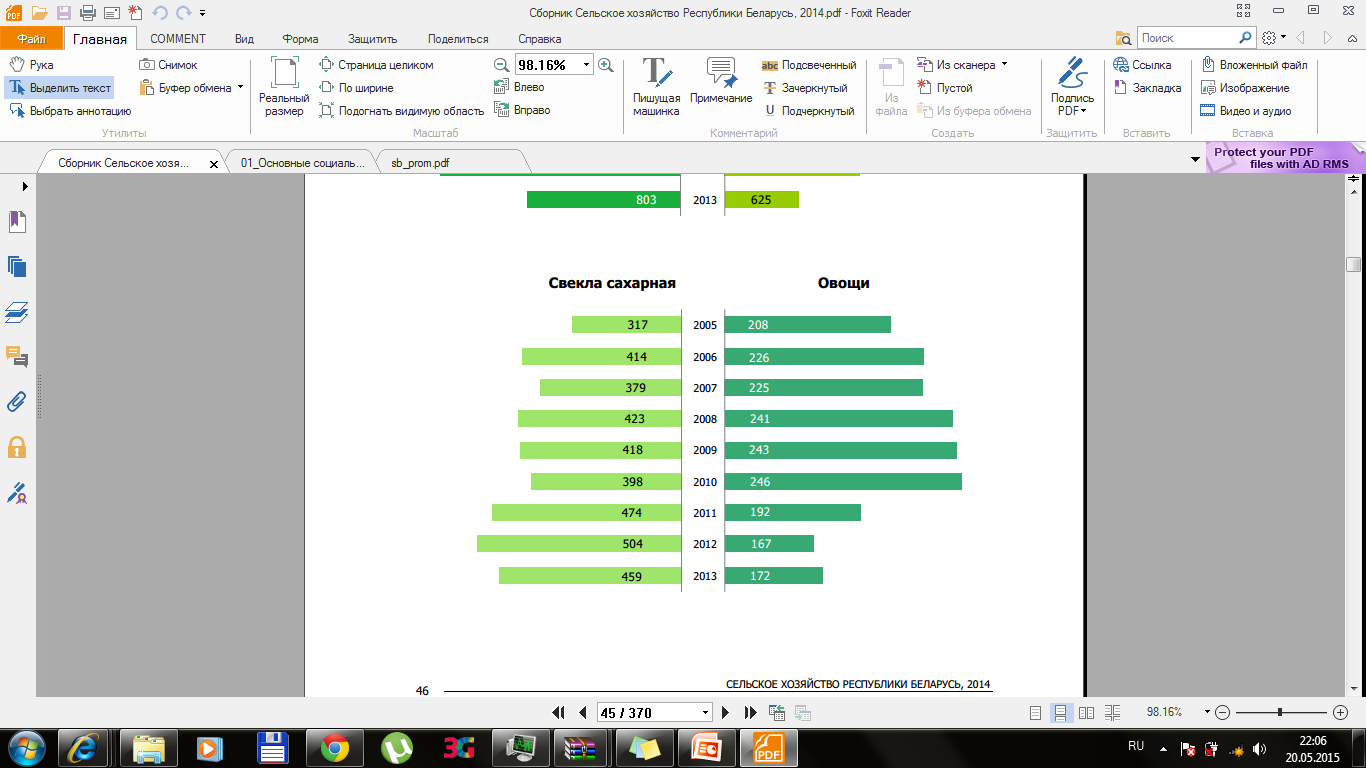Go to the previous page
The width and height of the screenshot is (1366, 768).
(x=583, y=713)
